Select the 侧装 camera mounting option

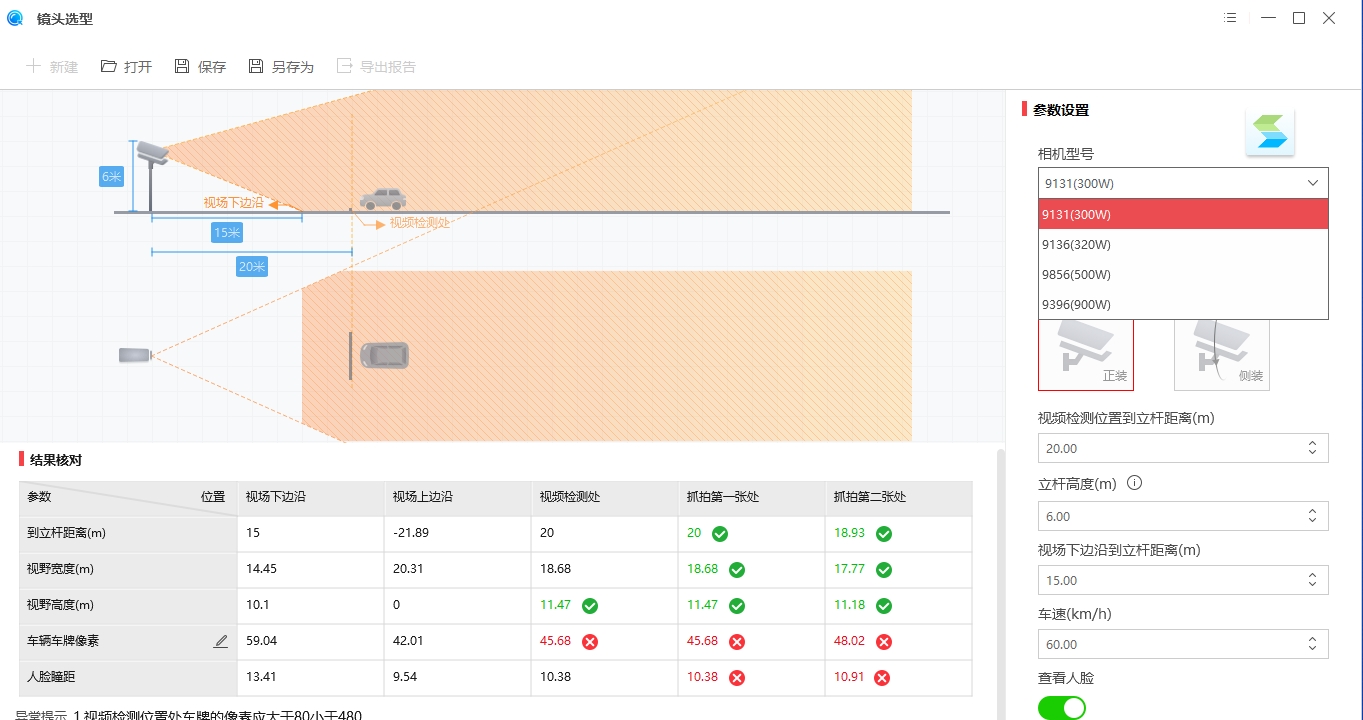pyautogui.click(x=1222, y=354)
